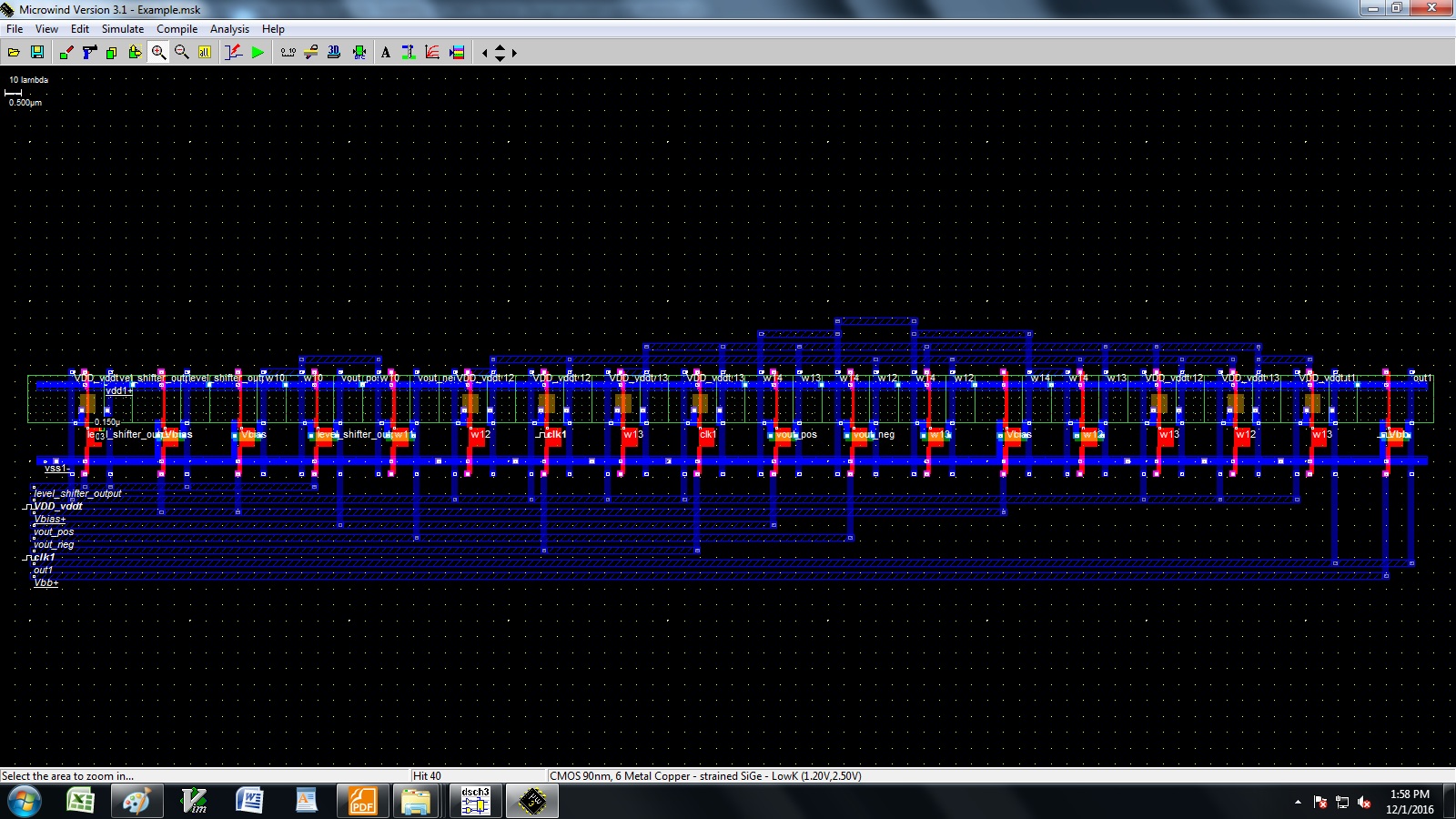
Task: Click the 0.150µ dimension label
Action: point(107,422)
